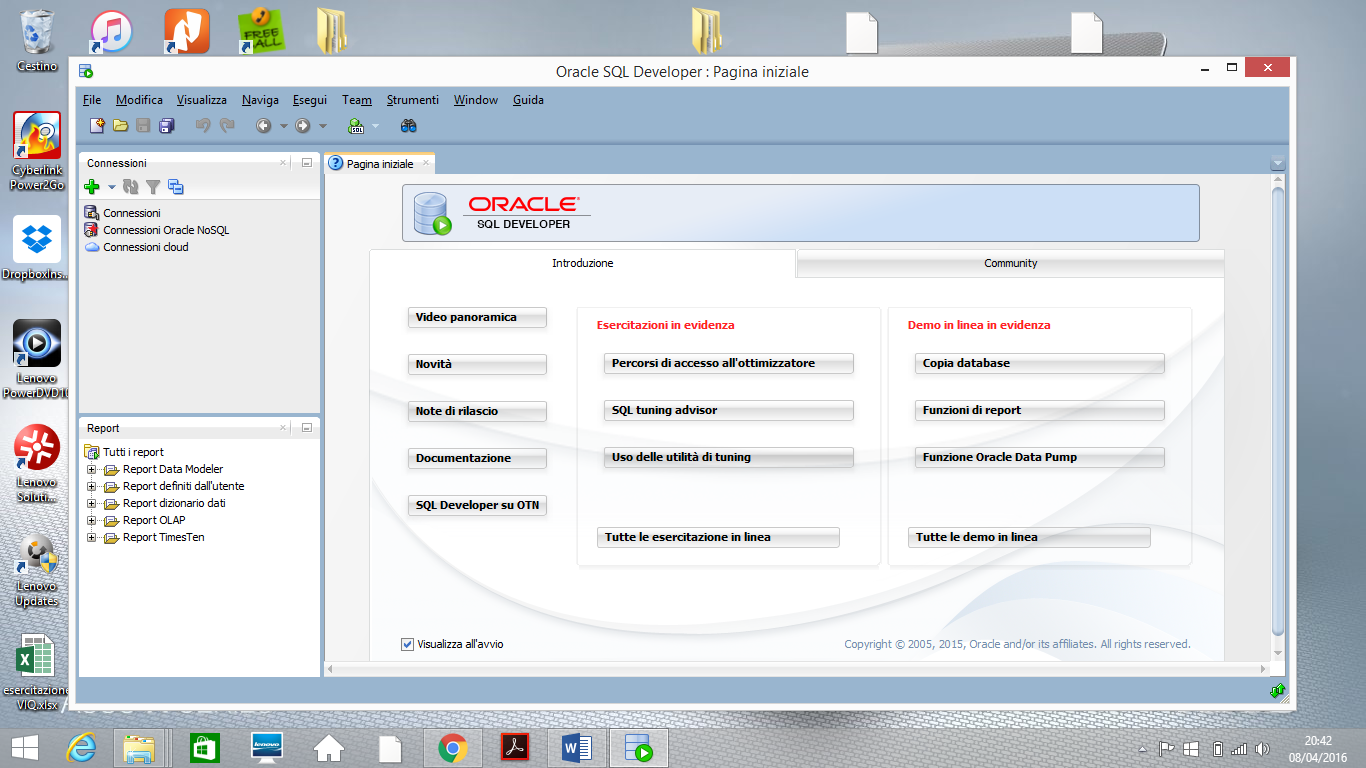Toggle Visualizza all'avvio checkbox

(x=407, y=644)
